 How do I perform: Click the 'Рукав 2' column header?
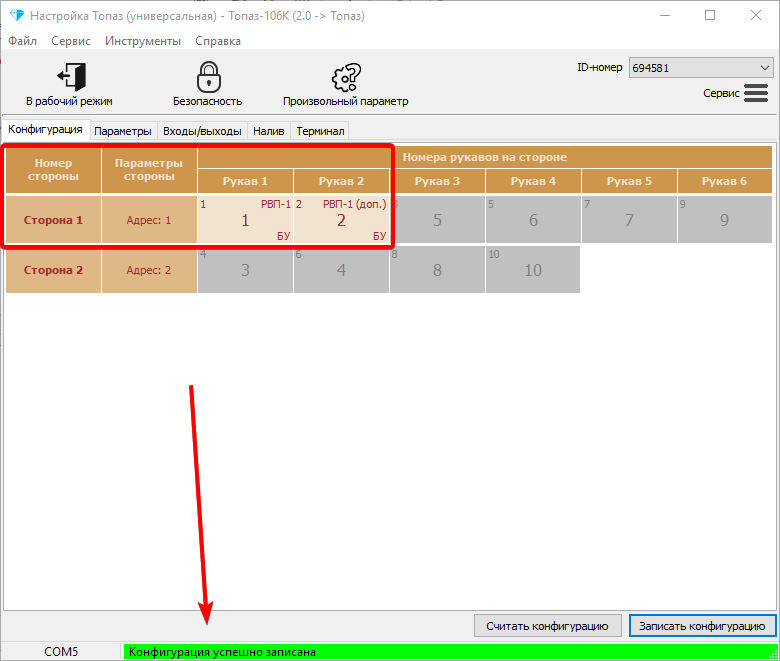(341, 181)
